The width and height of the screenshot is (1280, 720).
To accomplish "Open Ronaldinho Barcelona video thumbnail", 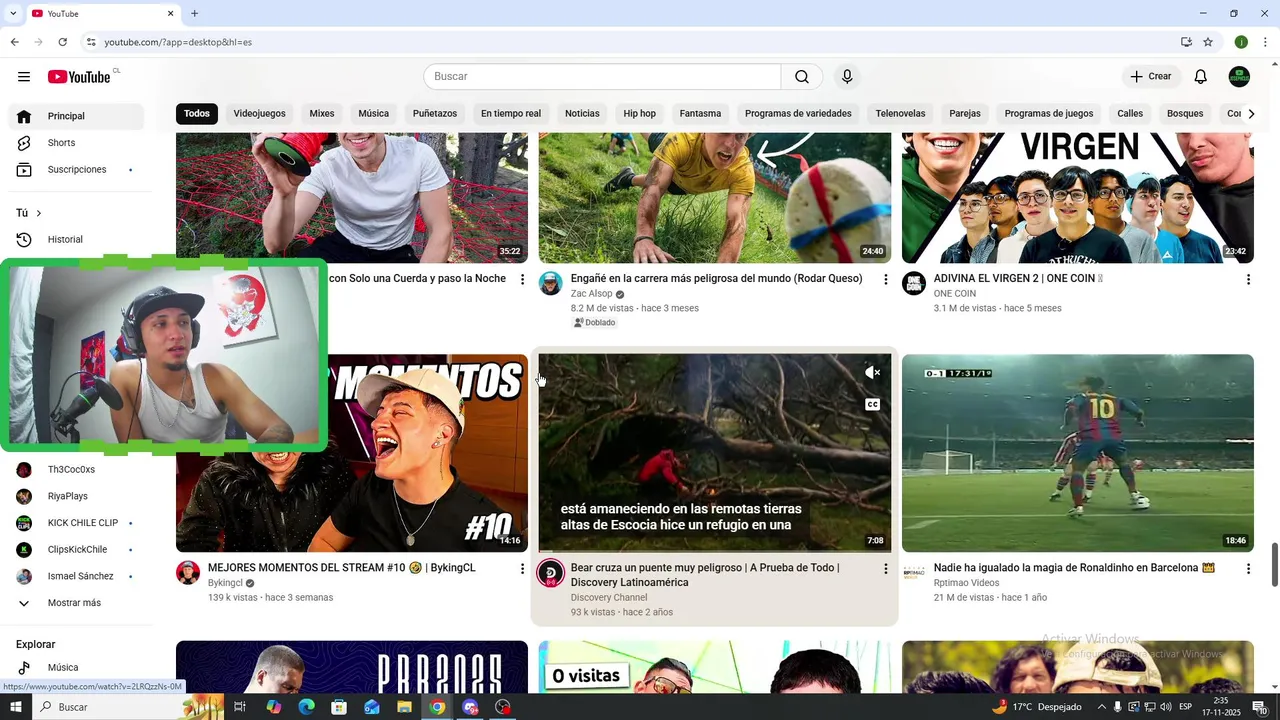I will coord(1078,453).
